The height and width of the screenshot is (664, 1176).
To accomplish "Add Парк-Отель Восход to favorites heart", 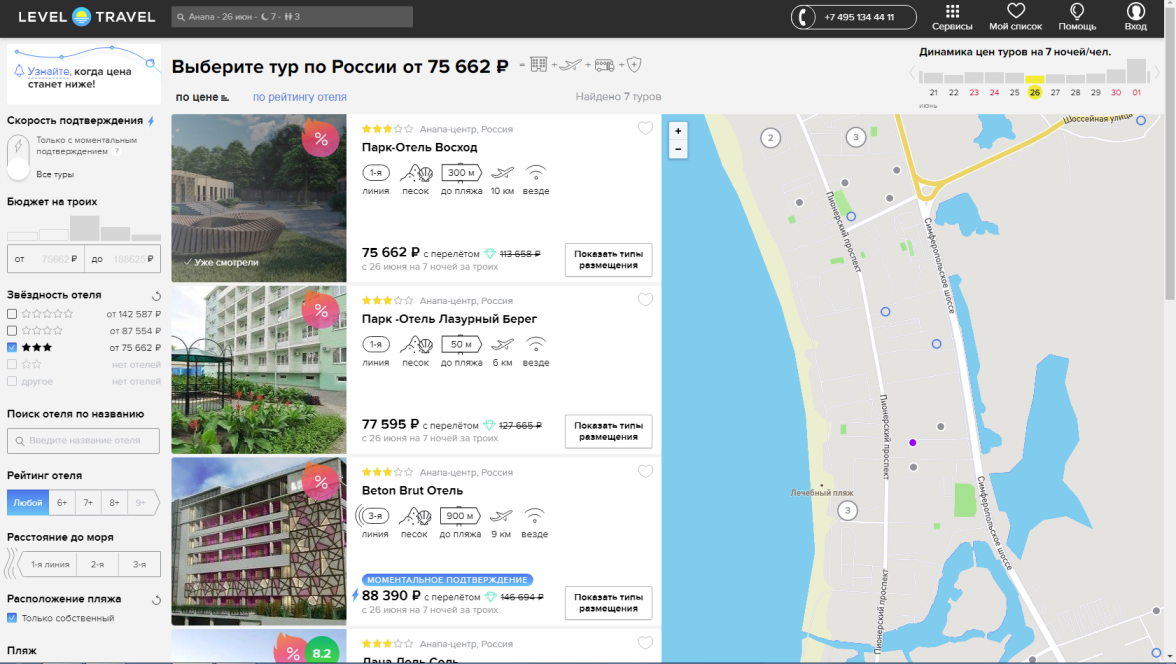I will coord(645,128).
